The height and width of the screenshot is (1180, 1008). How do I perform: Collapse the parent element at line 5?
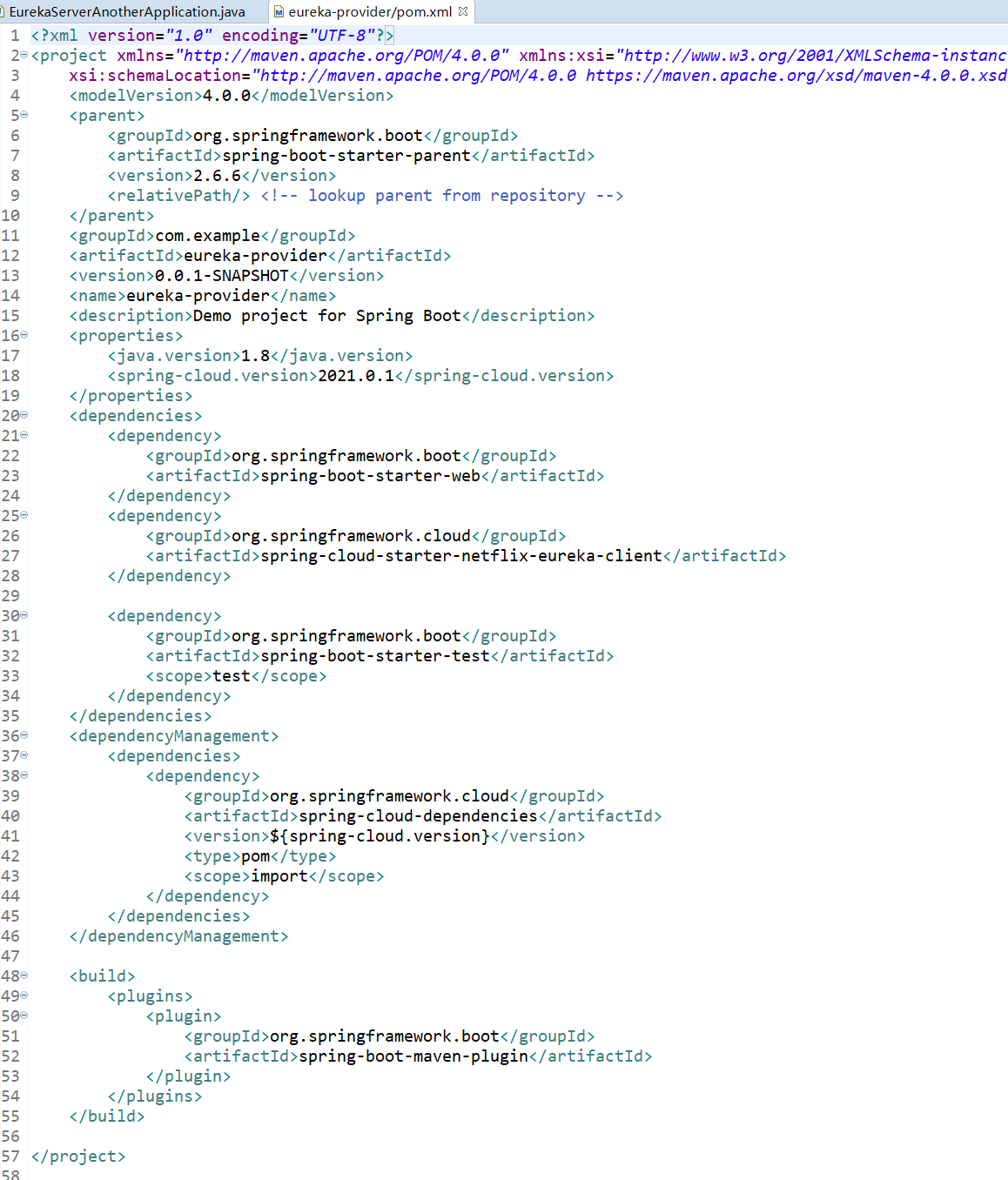pos(24,115)
